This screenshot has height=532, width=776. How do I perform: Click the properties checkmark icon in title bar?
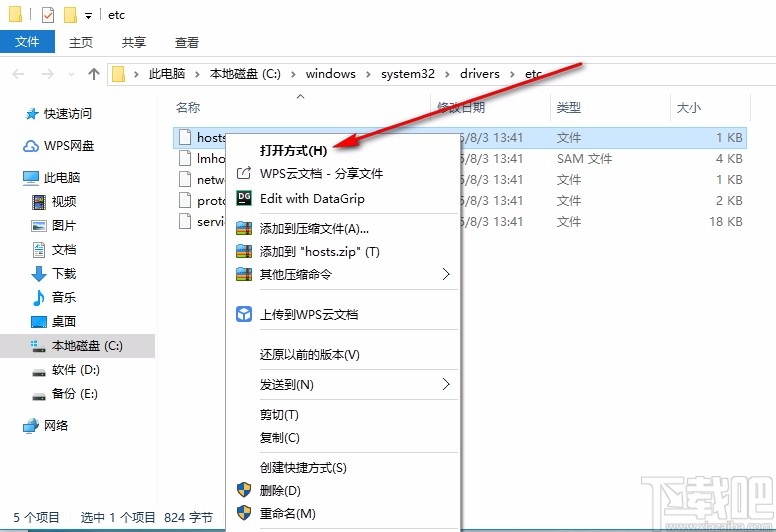tap(48, 15)
